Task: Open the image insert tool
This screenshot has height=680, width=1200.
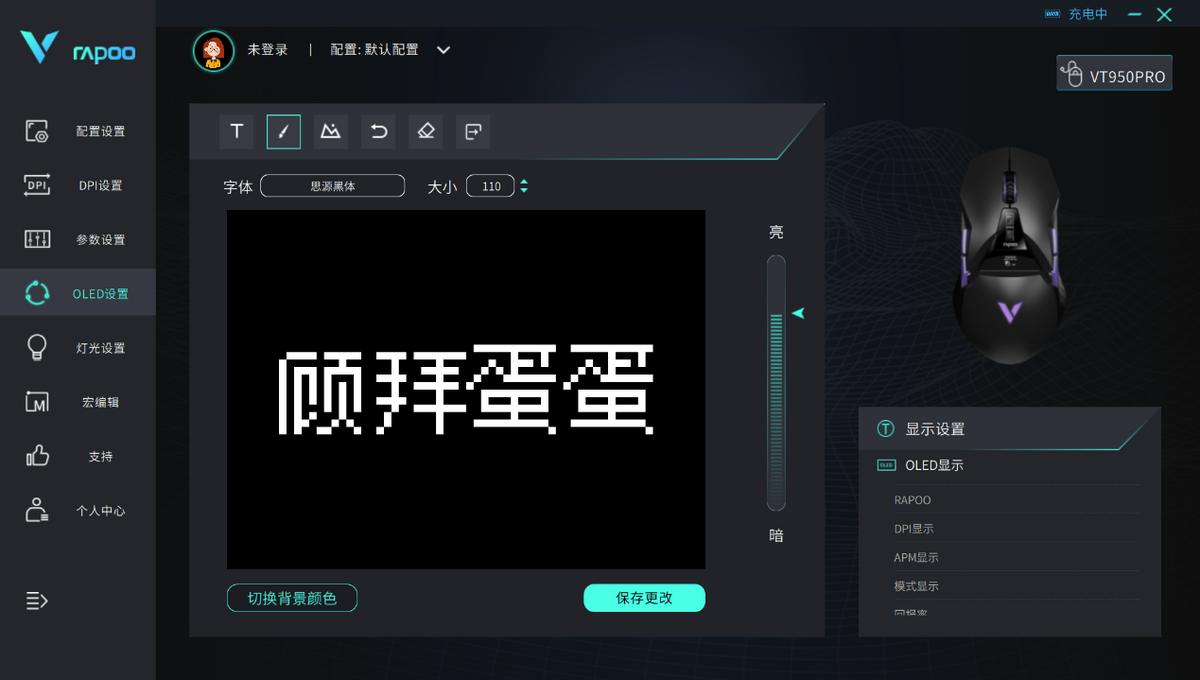Action: click(330, 131)
